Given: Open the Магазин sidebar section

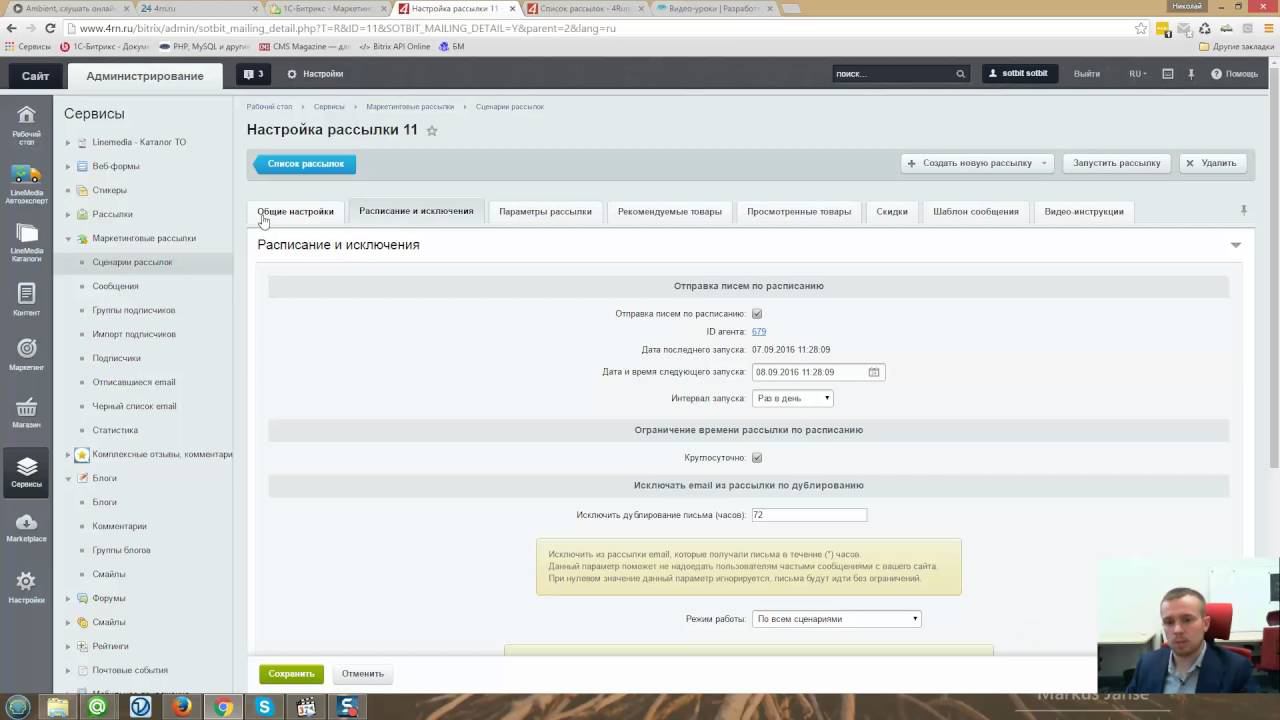Looking at the screenshot, I should [x=26, y=412].
